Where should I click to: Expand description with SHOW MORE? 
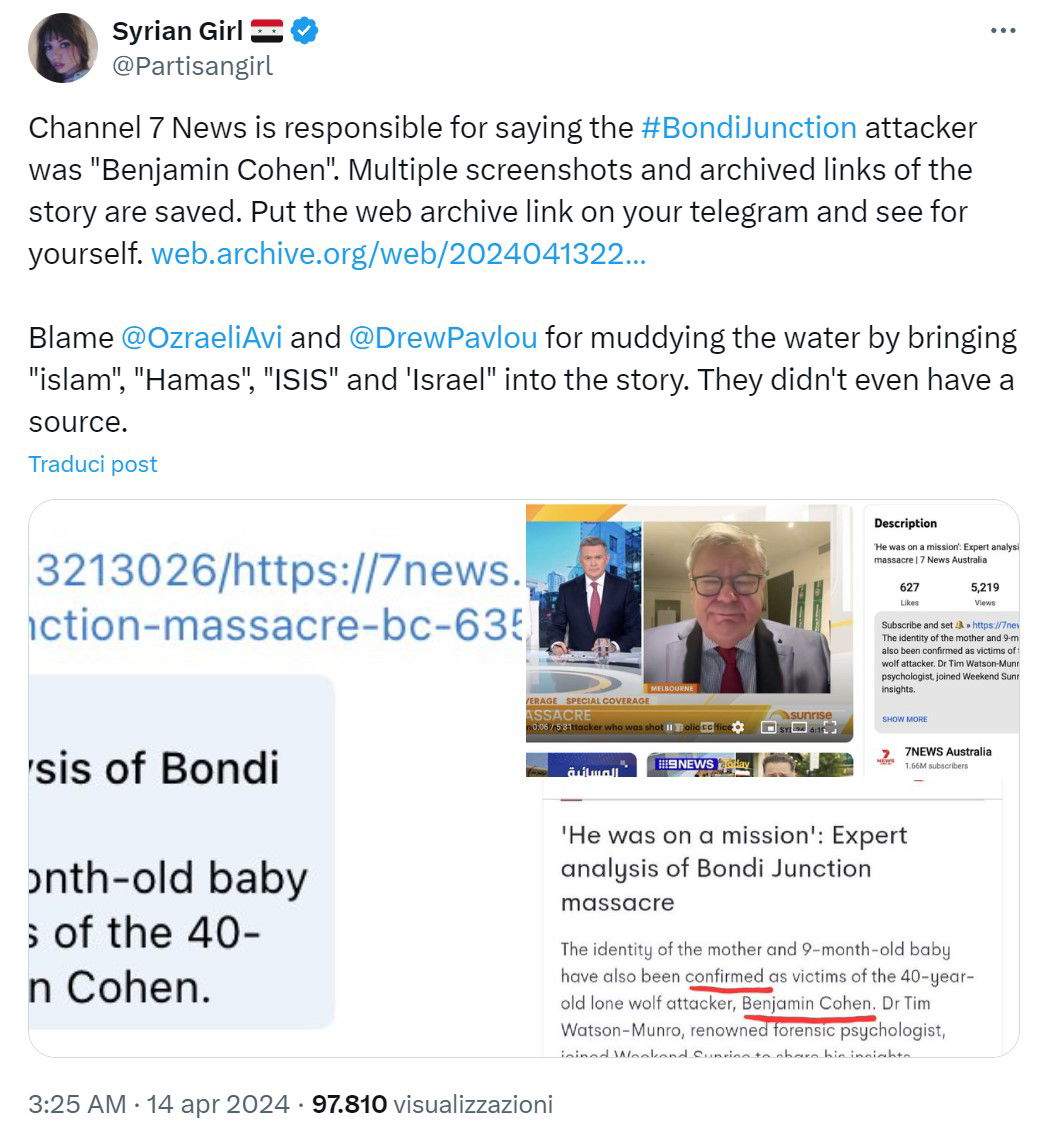pyautogui.click(x=904, y=719)
